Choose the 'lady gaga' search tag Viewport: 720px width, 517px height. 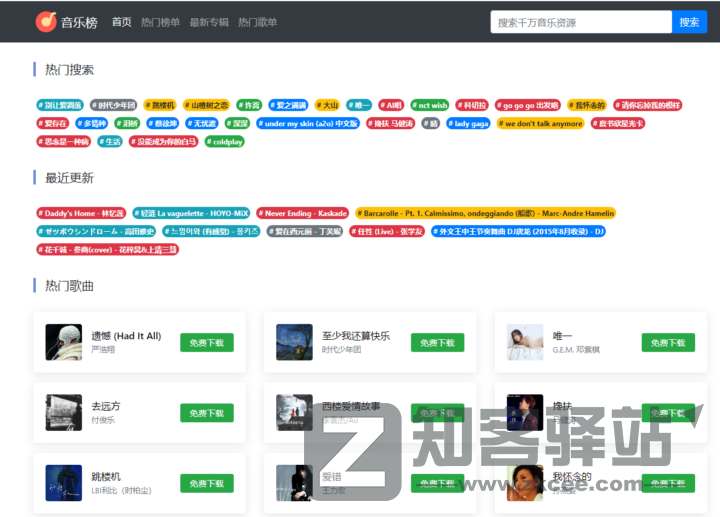tap(468, 123)
